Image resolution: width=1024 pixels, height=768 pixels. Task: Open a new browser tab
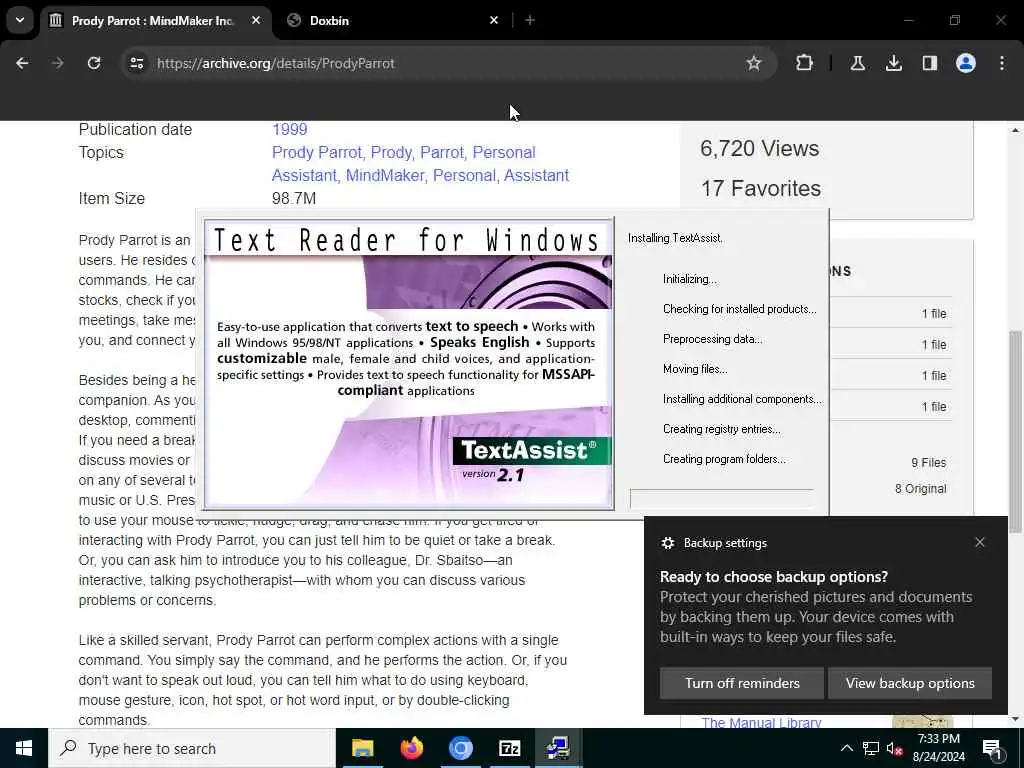pyautogui.click(x=530, y=20)
